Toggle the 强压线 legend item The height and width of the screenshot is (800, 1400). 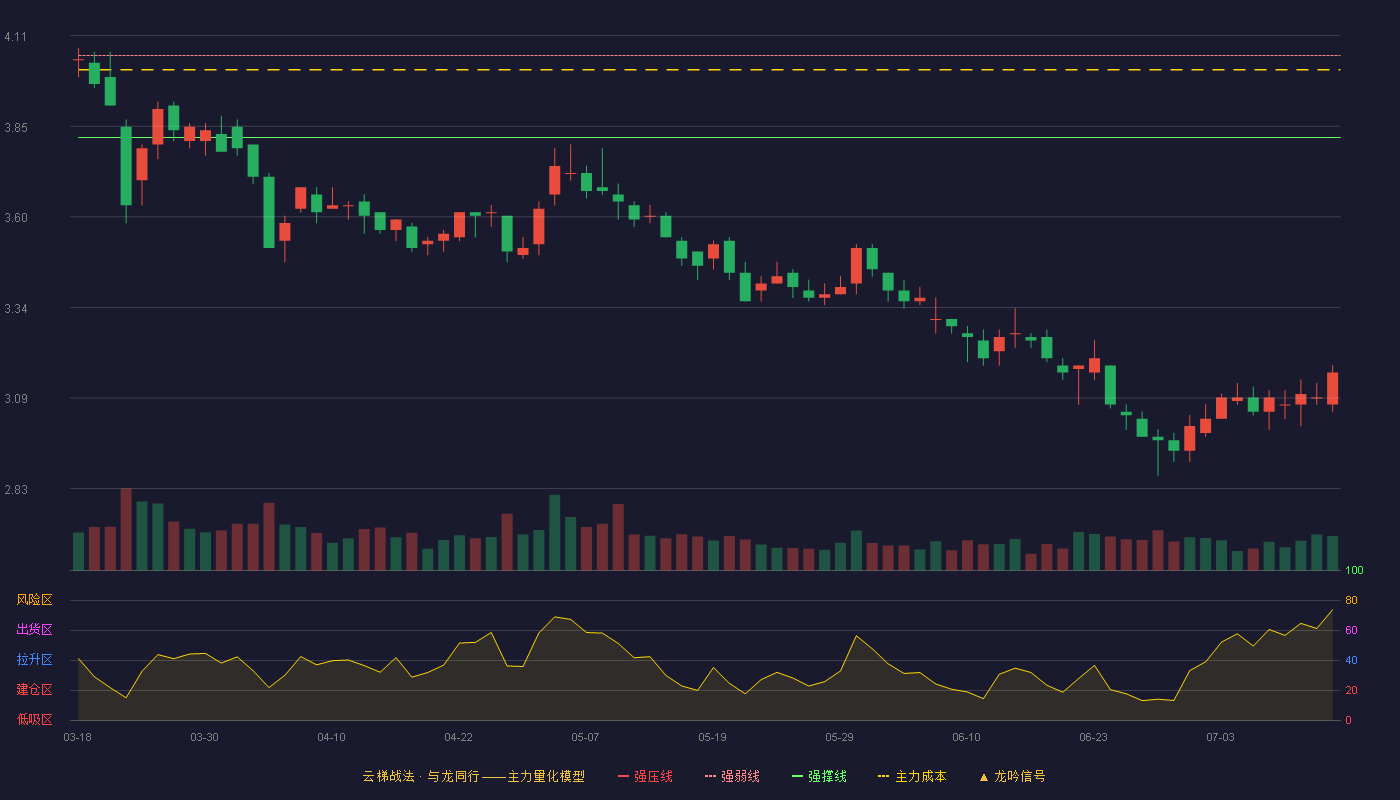[645, 776]
